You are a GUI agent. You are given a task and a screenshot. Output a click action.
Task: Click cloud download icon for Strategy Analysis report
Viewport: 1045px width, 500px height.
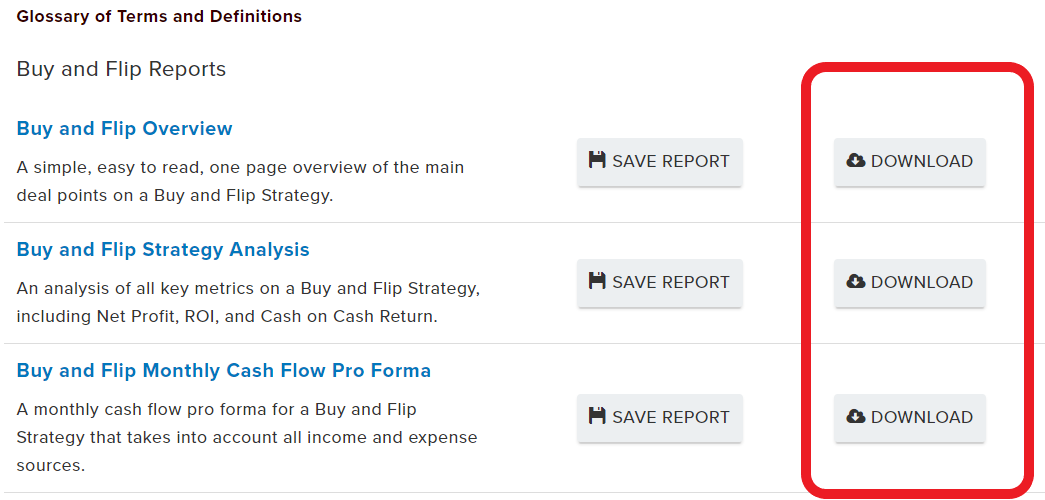pyautogui.click(x=856, y=282)
